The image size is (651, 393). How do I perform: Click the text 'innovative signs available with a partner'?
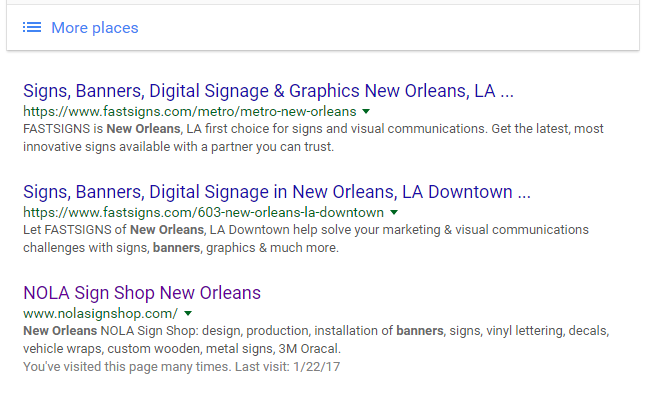pos(138,147)
